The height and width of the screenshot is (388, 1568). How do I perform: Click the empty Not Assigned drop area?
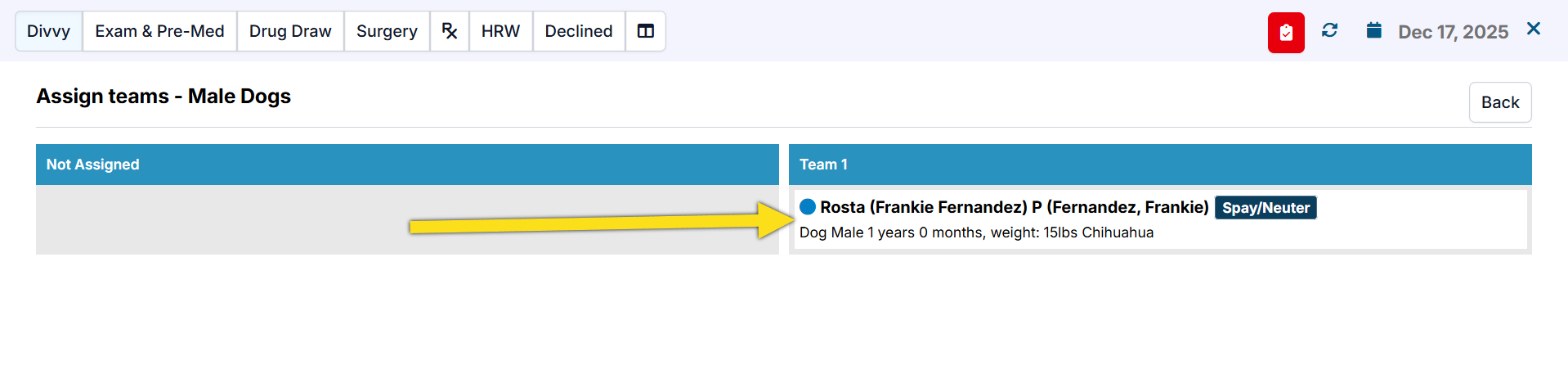pos(221,219)
